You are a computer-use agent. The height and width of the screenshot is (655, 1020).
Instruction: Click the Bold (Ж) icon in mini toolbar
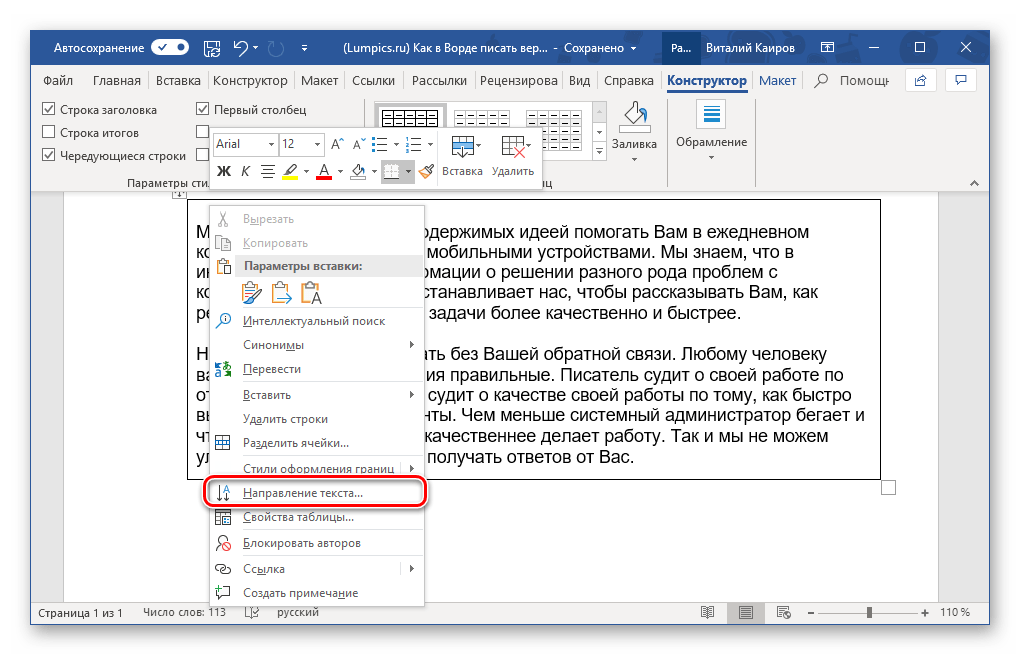tap(224, 172)
